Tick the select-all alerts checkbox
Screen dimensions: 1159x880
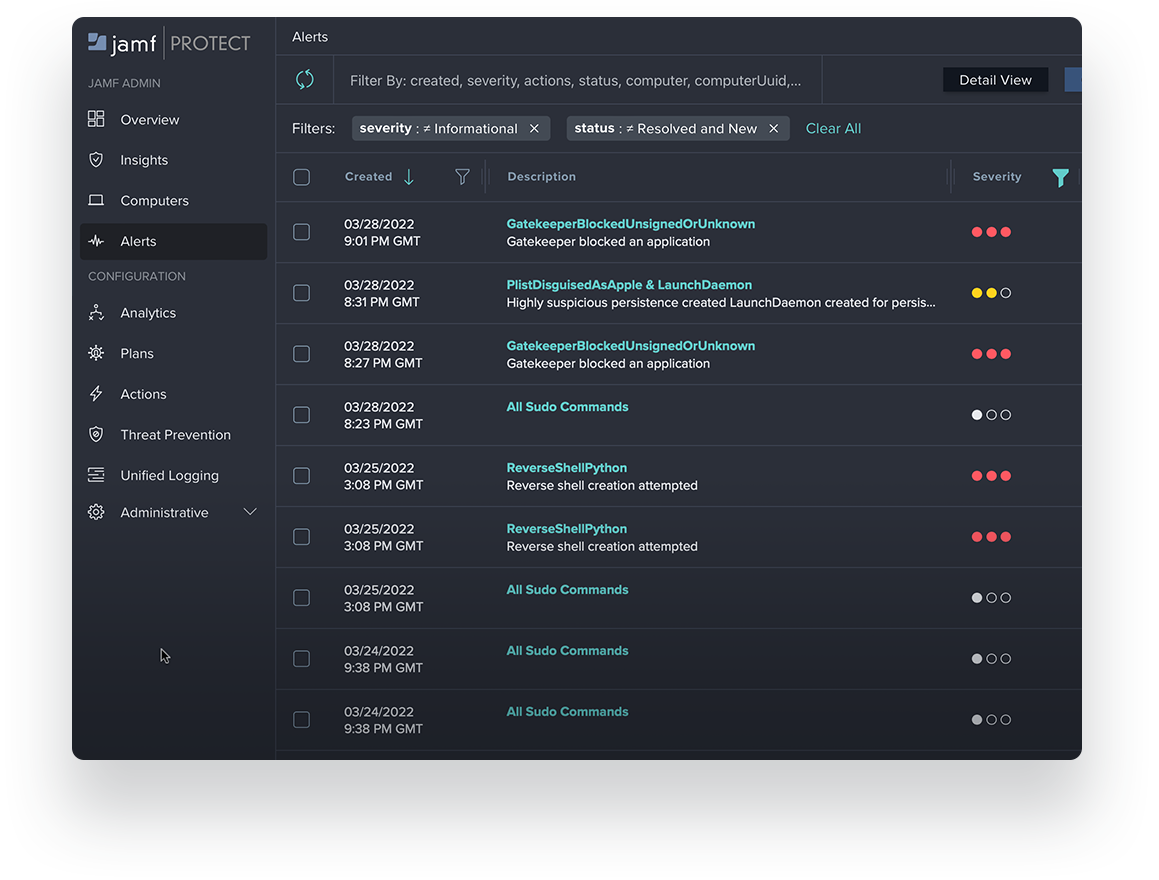(302, 177)
